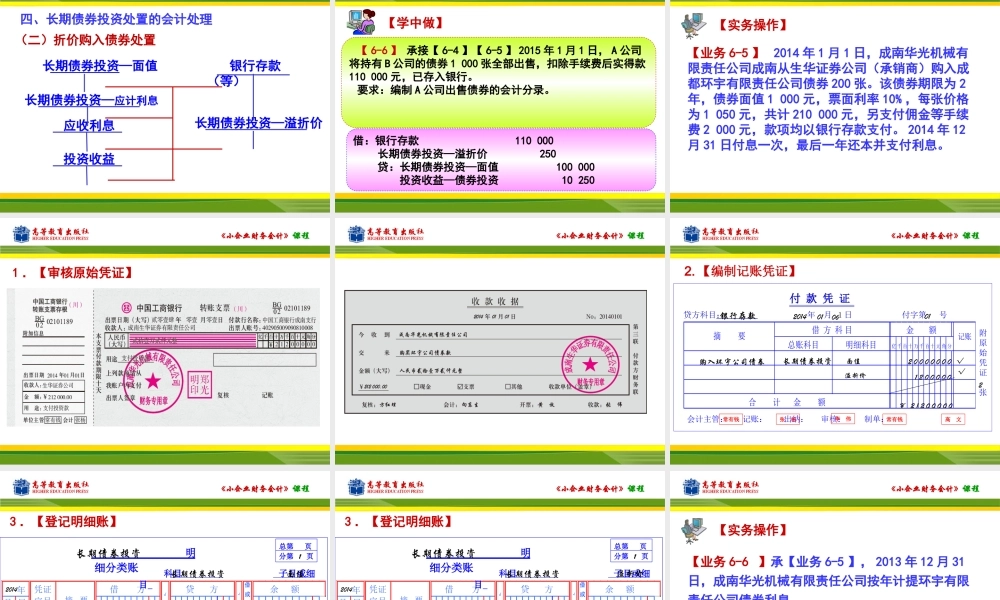
Task: Click the 高文 signature button on 付款凭证
Action: pyautogui.click(x=952, y=419)
